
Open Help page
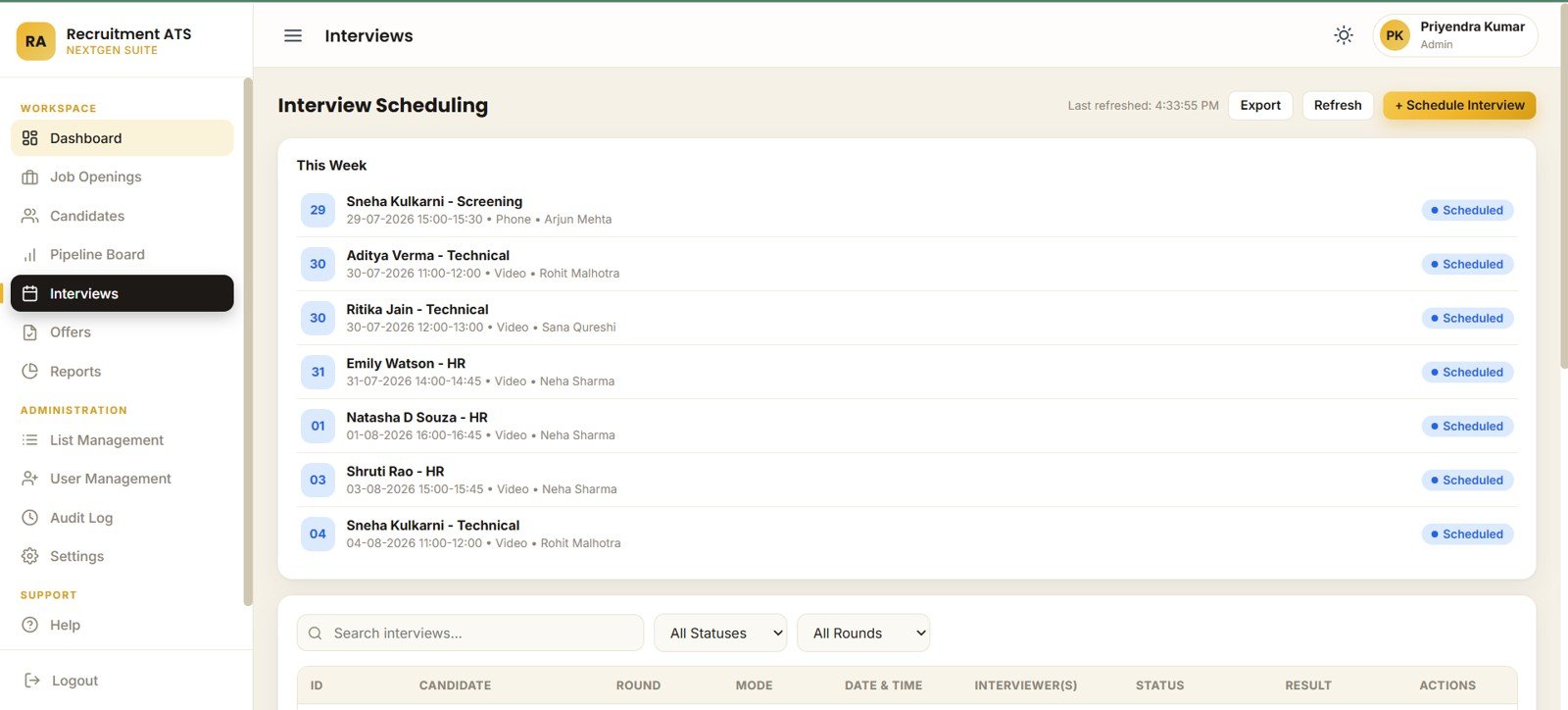pyautogui.click(x=122, y=625)
